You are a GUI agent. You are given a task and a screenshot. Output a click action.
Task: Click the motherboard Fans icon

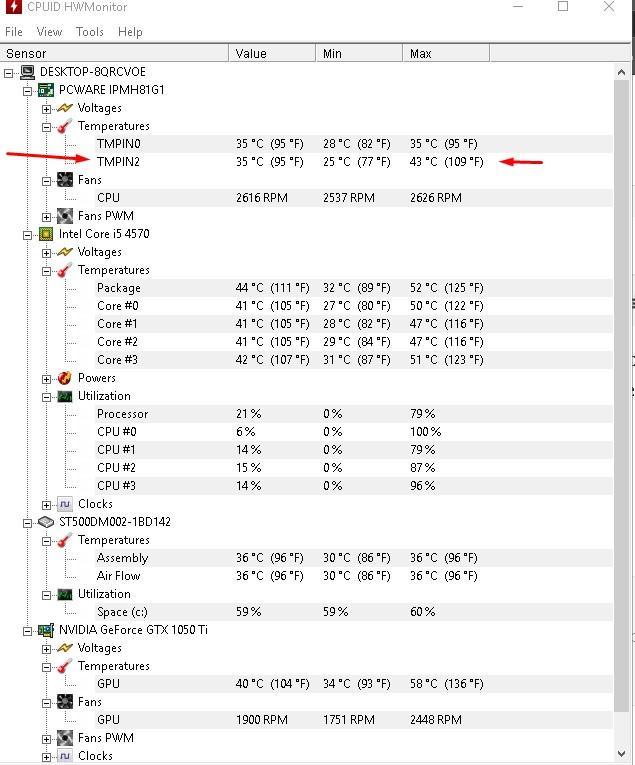pyautogui.click(x=64, y=180)
